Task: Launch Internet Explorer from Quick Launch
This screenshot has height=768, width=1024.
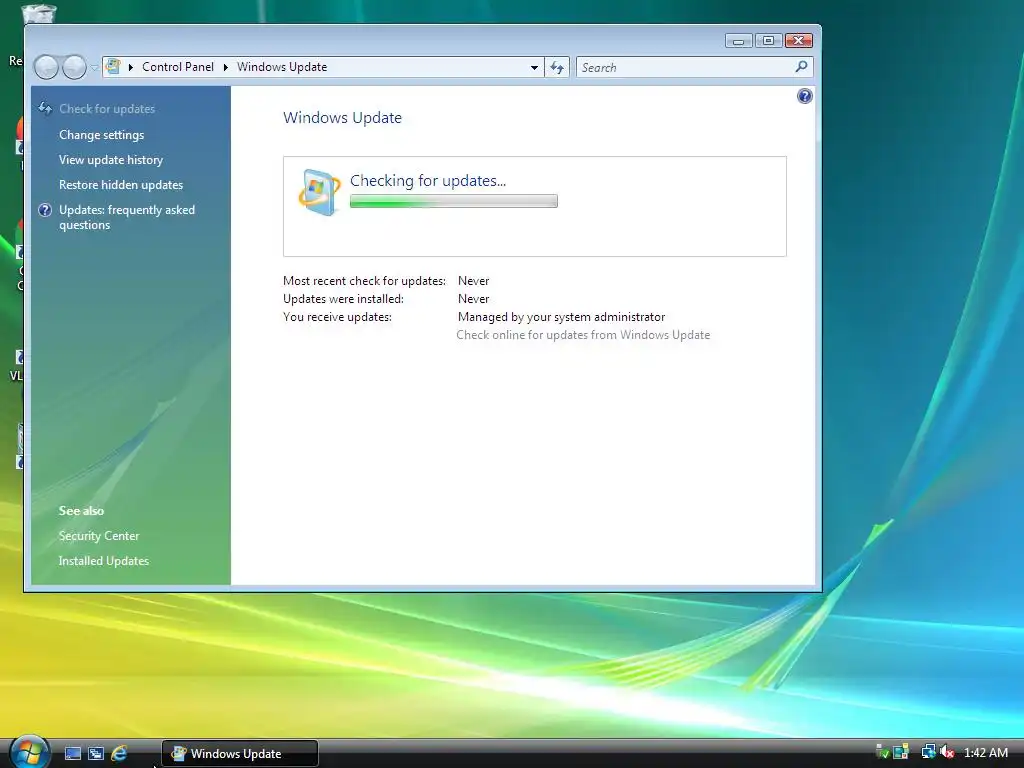Action: coord(119,754)
